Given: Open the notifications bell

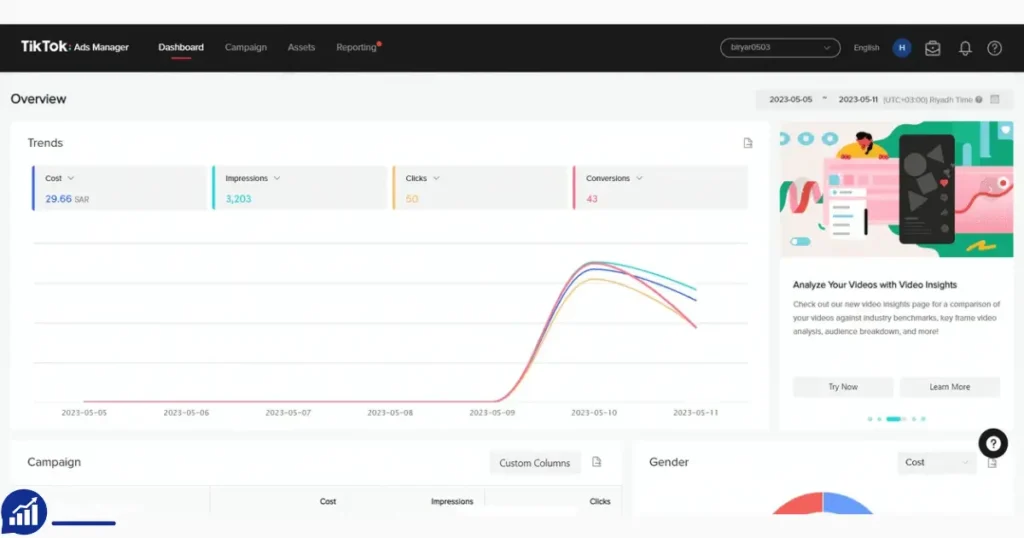Looking at the screenshot, I should point(965,48).
